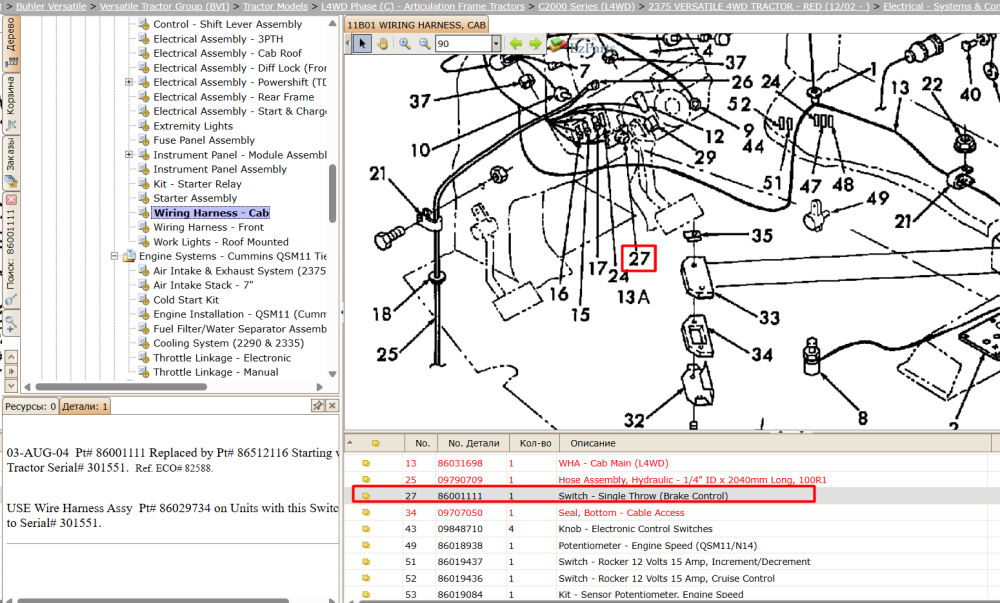Click the basket icon for part 86019436
Image resolution: width=1000 pixels, height=603 pixels.
point(366,578)
